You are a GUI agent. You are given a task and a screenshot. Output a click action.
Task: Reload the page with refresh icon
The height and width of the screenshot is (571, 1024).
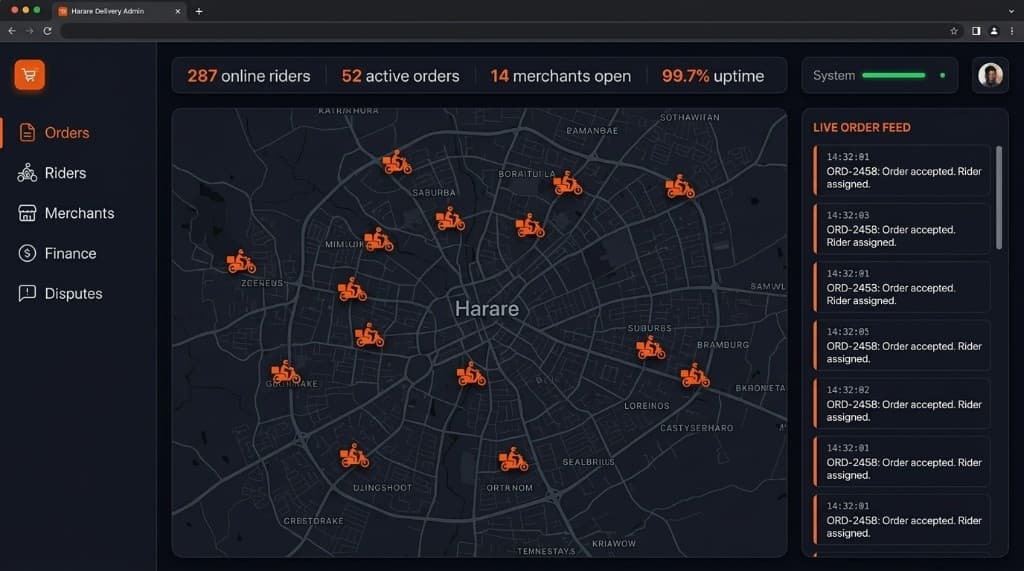48,31
